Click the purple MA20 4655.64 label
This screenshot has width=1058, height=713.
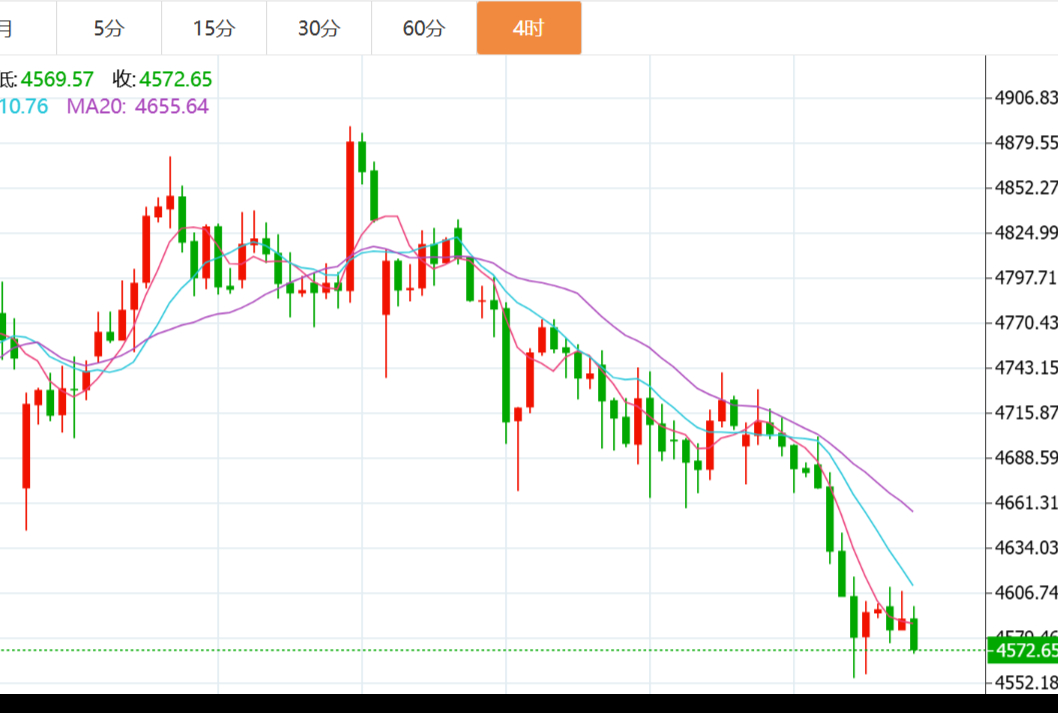[138, 106]
